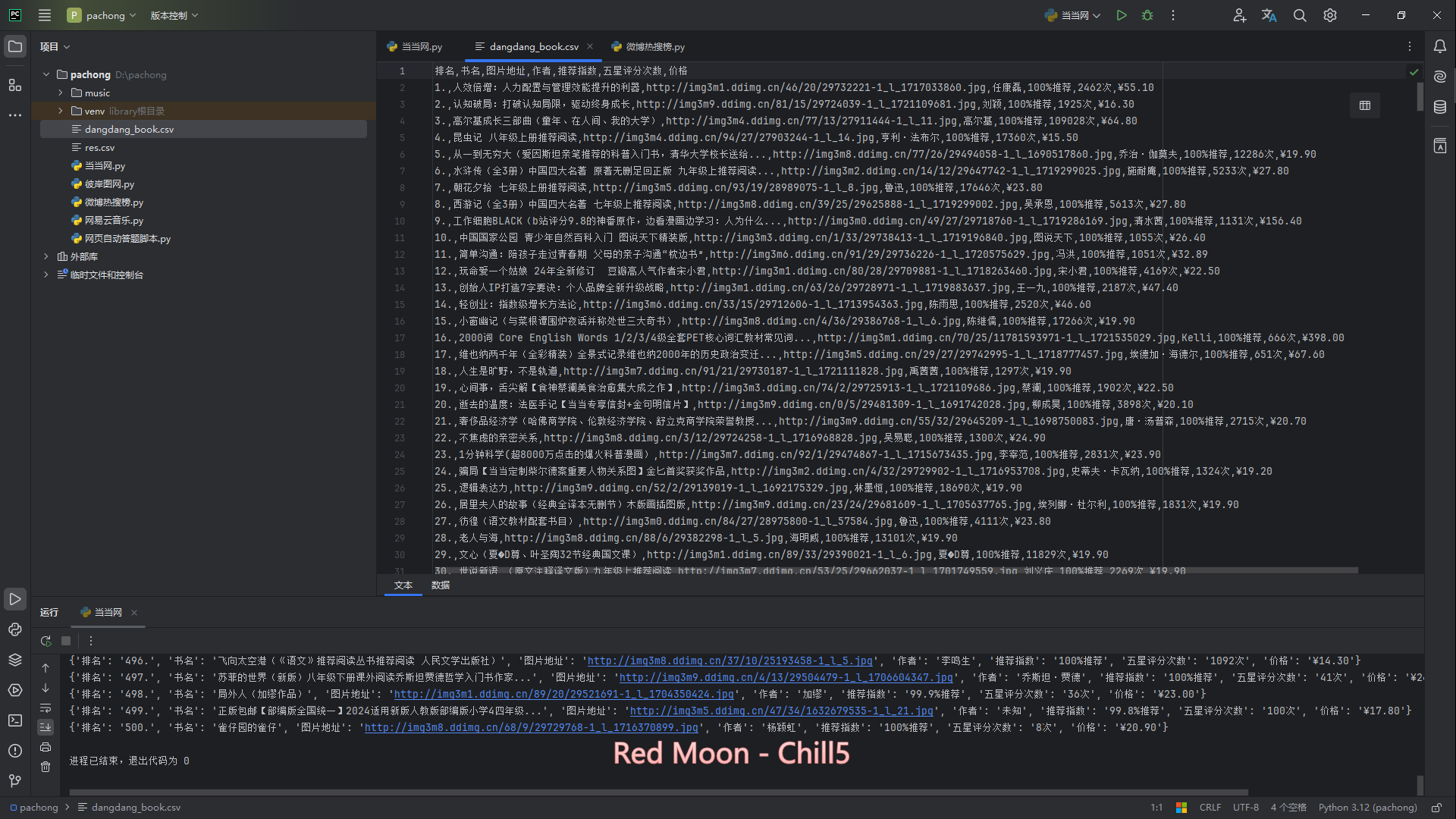The height and width of the screenshot is (819, 1456).
Task: Expand the 外部库 node
Action: (46, 256)
